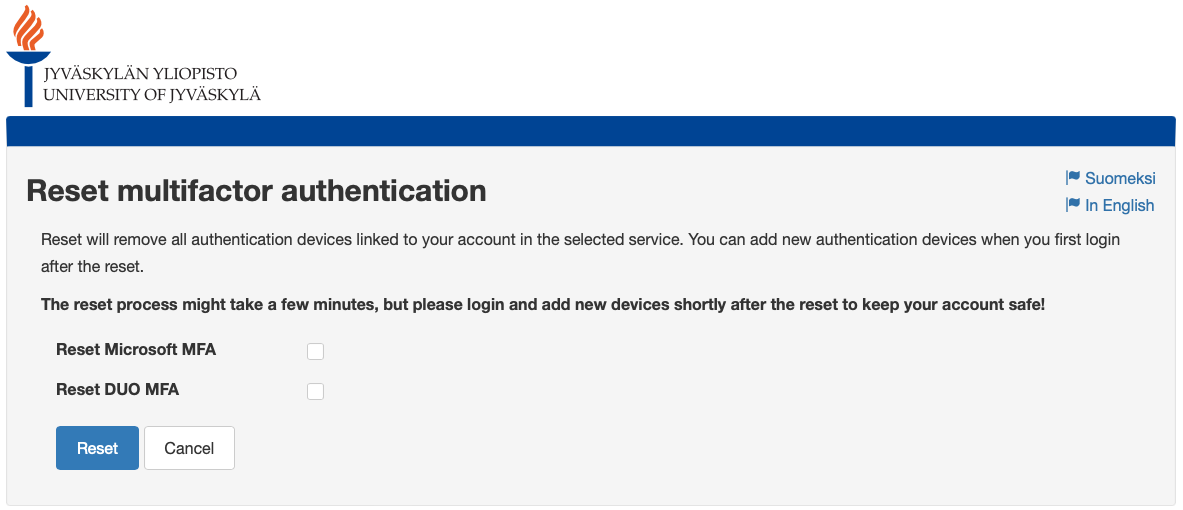The width and height of the screenshot is (1183, 510).
Task: Click the dark blue header bar
Action: 590,131
